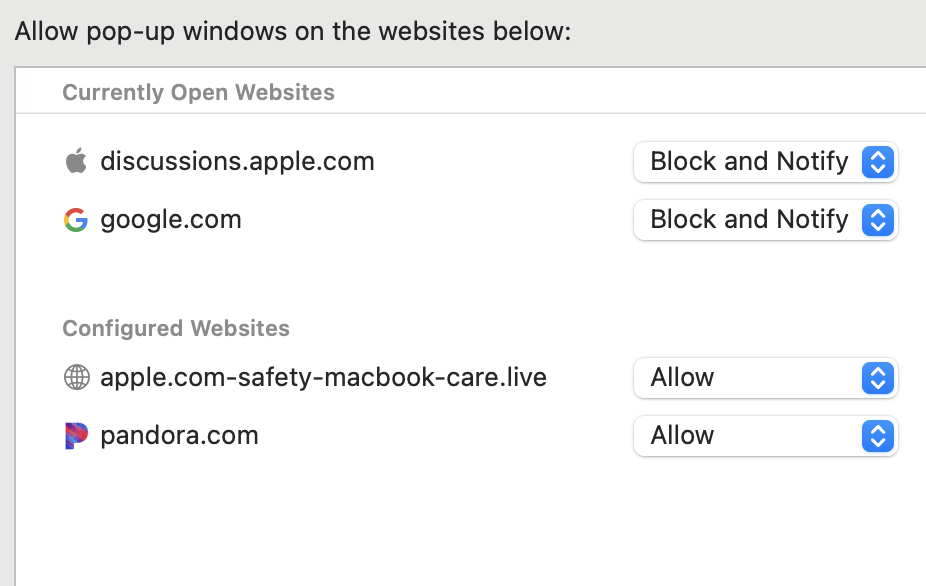This screenshot has height=586, width=926.
Task: Click blue chevrons for apple.com-safety-macbook-care.live setting
Action: click(x=877, y=378)
